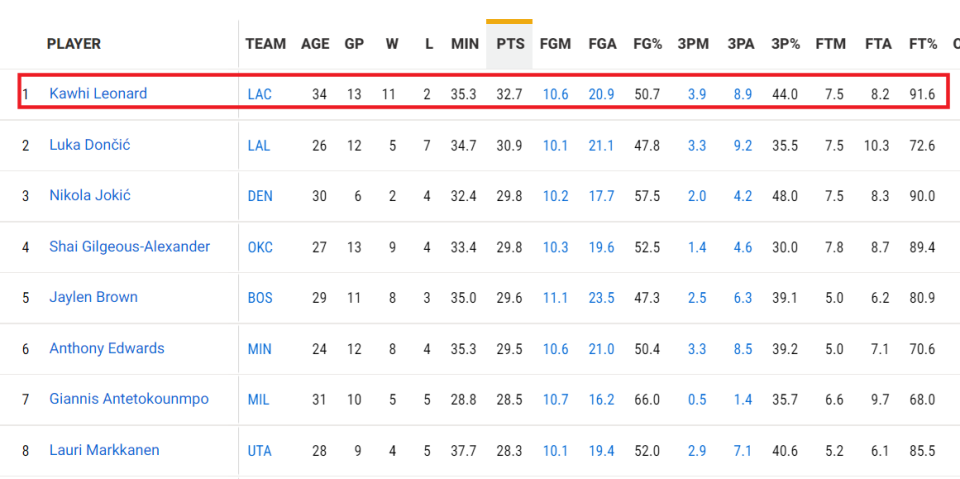Sort by the 3P% column header

(x=785, y=44)
